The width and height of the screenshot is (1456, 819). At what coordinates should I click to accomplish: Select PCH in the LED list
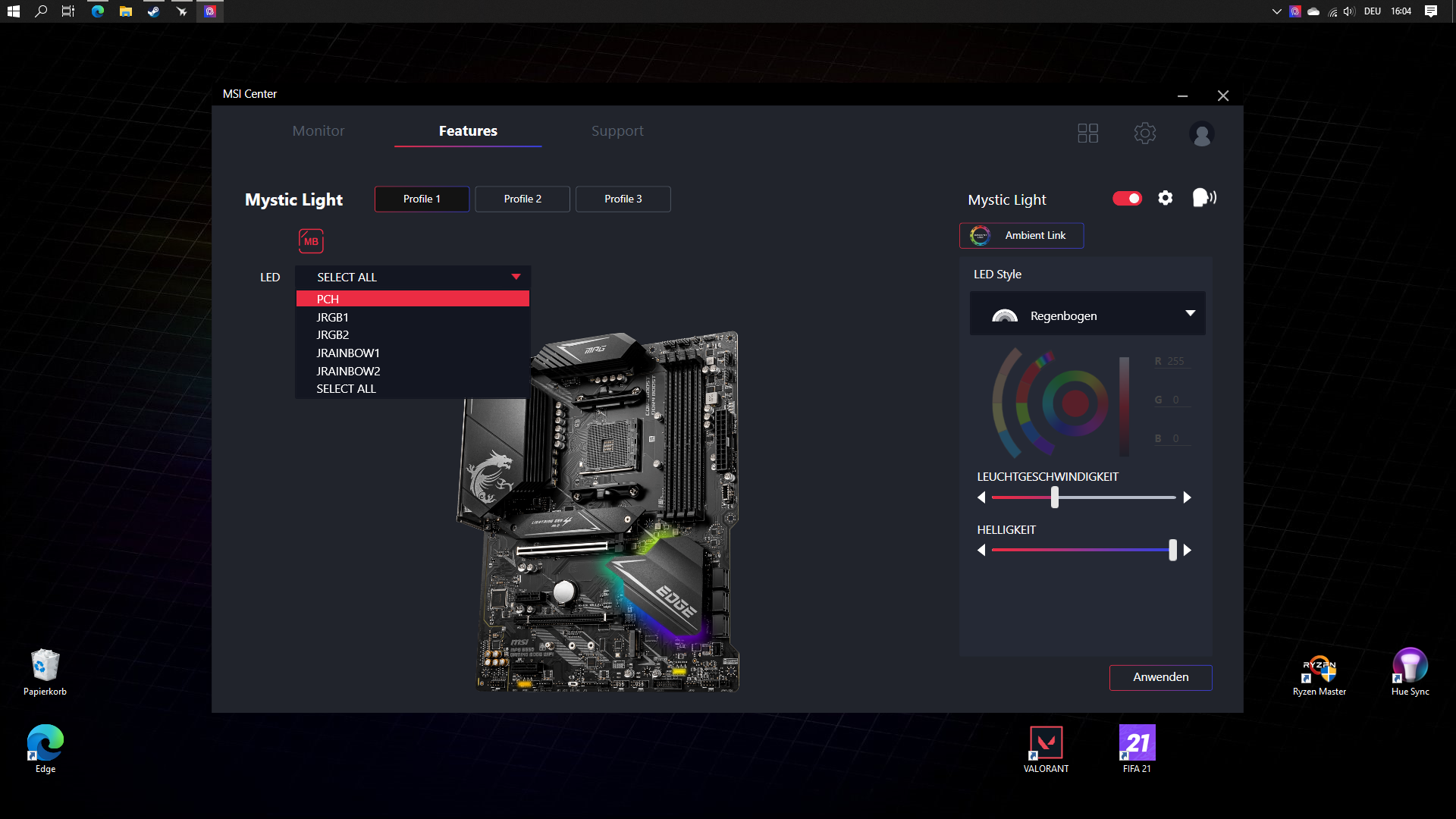[x=328, y=299]
